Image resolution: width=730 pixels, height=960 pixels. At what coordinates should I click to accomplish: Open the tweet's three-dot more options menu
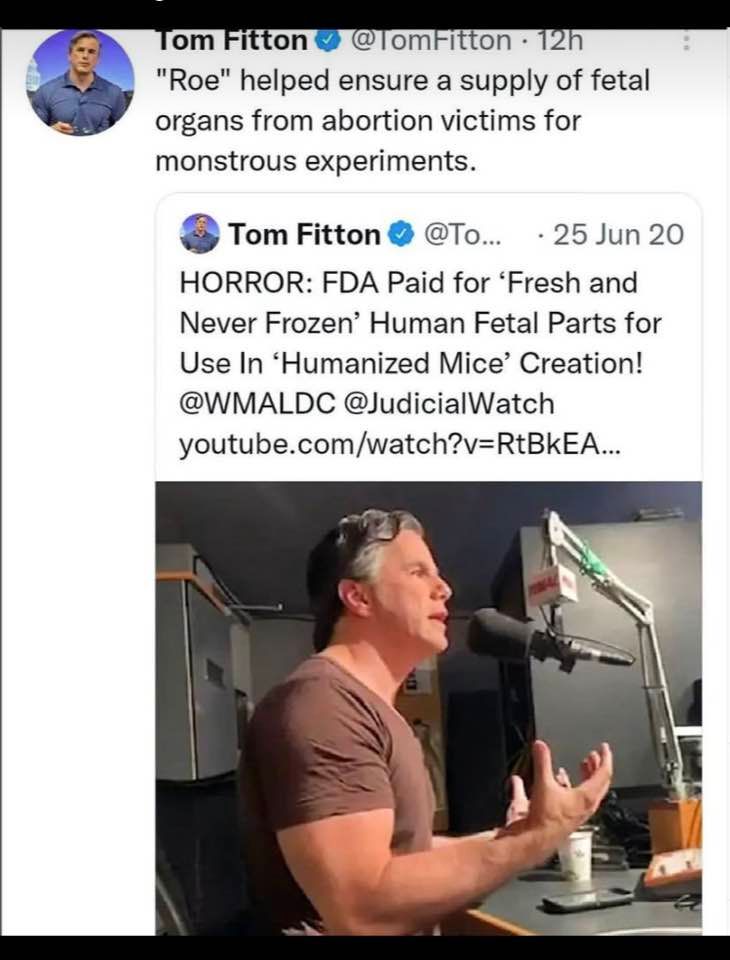click(x=686, y=42)
